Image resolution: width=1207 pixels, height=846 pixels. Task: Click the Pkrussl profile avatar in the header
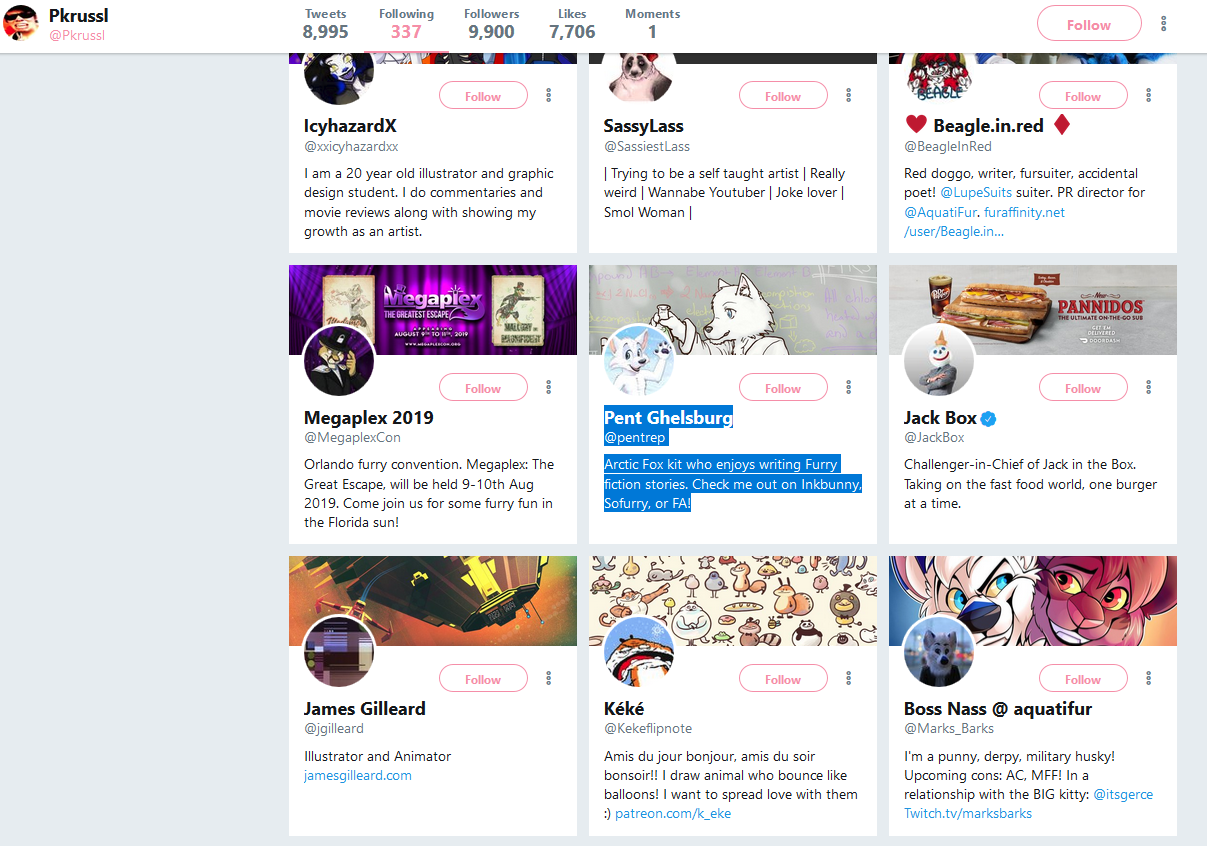coord(21,22)
